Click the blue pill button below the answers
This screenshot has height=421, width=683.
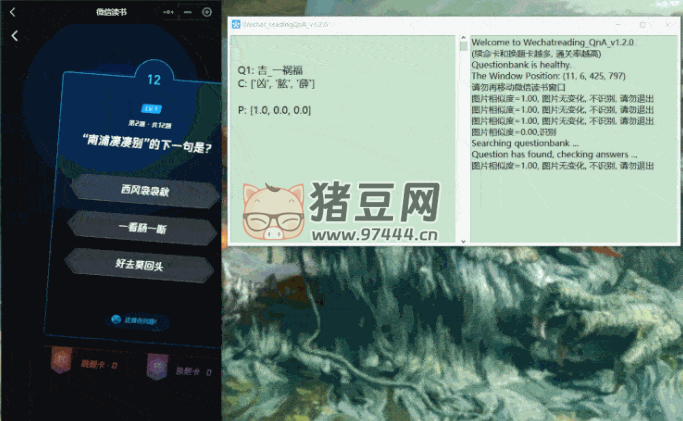pyautogui.click(x=137, y=320)
